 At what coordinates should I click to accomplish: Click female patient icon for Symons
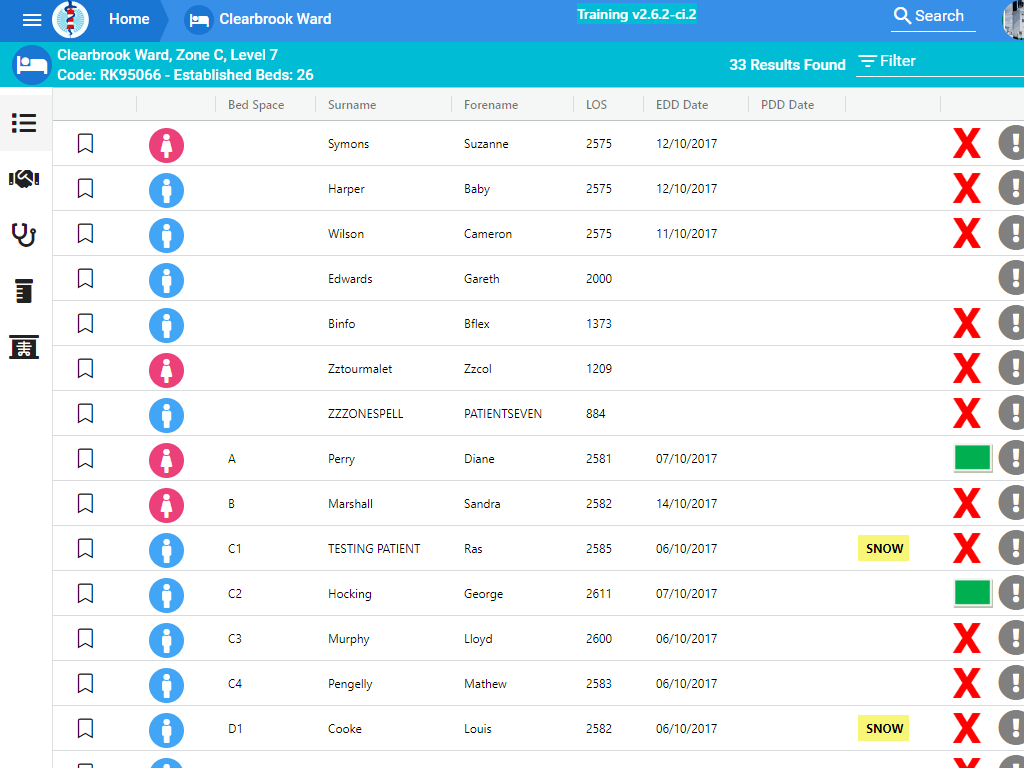click(x=167, y=145)
